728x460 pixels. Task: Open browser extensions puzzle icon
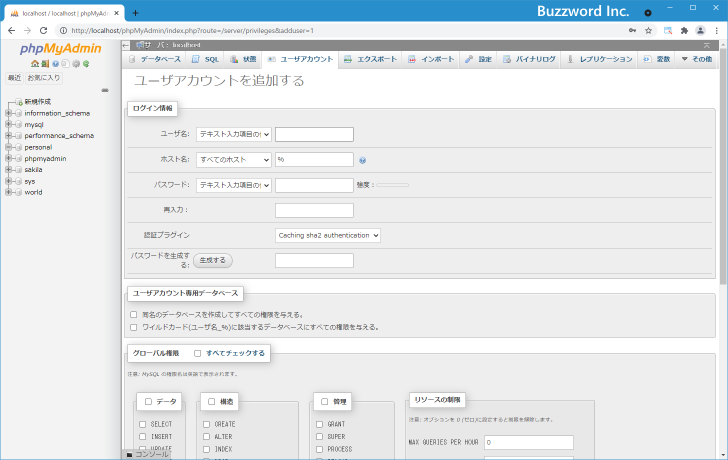tap(684, 31)
